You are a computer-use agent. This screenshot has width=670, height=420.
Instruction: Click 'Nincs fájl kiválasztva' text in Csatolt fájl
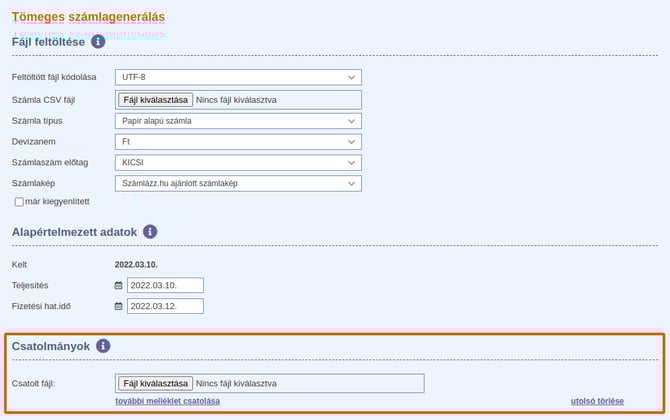[x=236, y=383]
